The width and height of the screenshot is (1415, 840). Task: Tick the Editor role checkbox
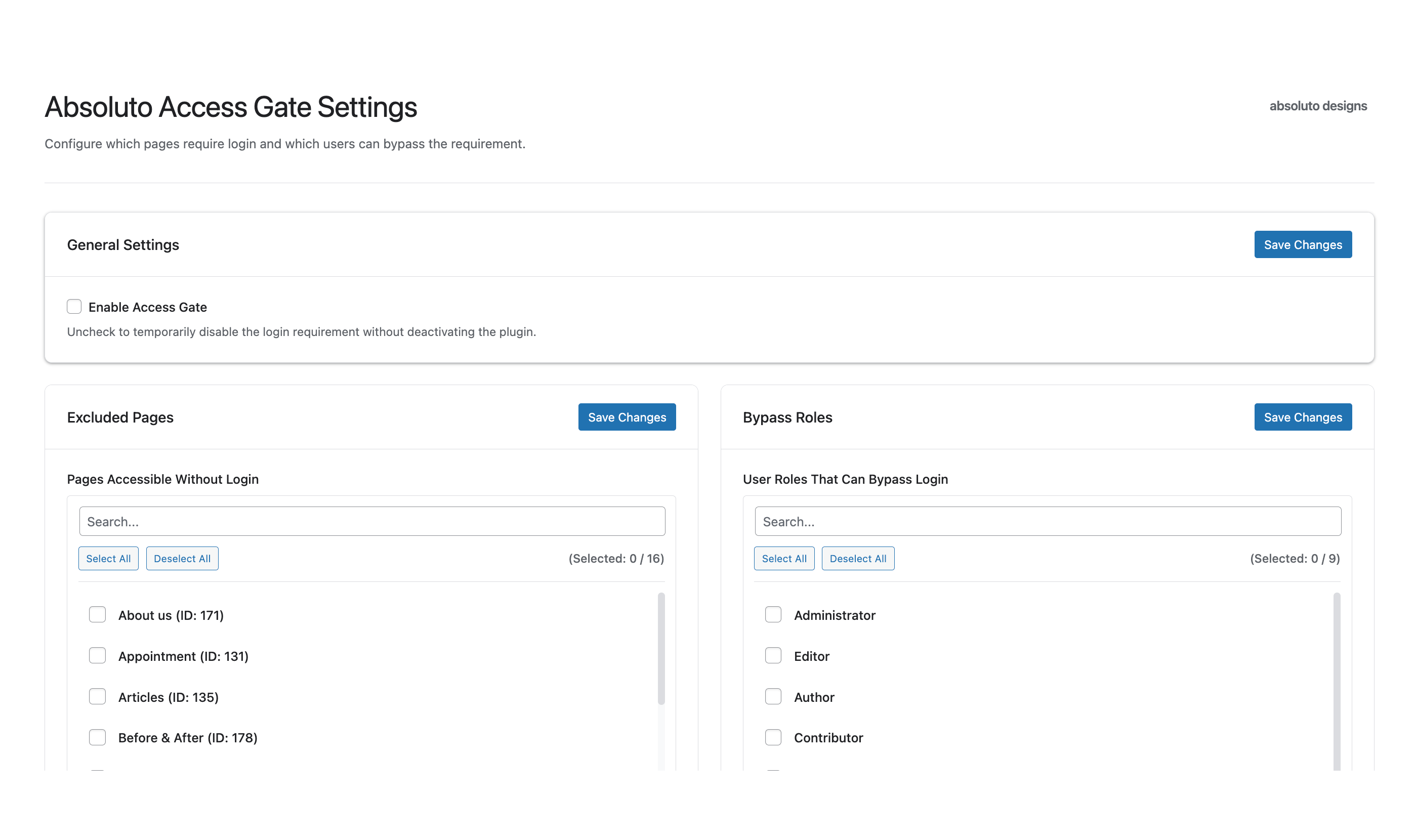(x=773, y=655)
